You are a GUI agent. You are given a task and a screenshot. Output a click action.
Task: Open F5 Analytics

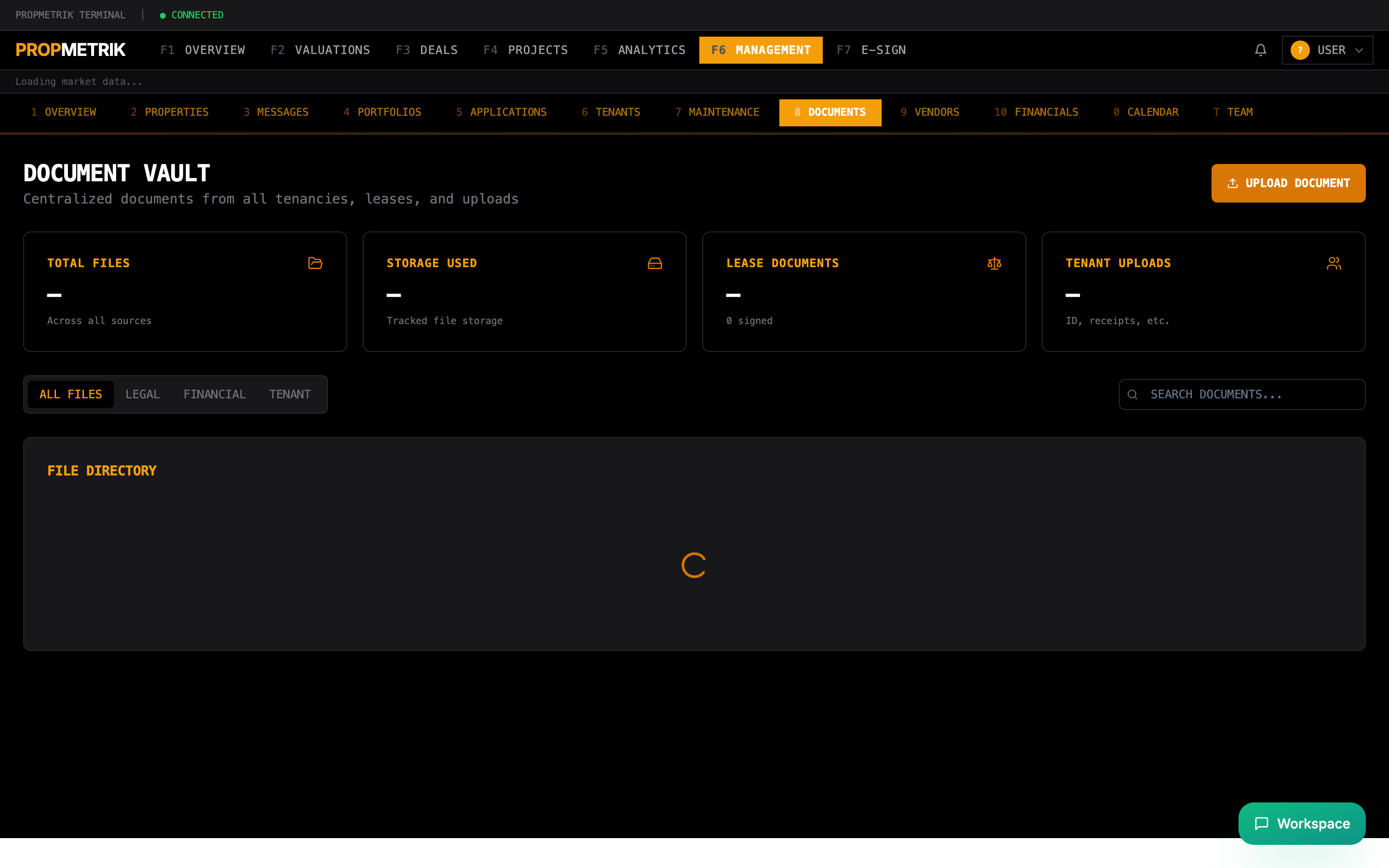point(640,50)
